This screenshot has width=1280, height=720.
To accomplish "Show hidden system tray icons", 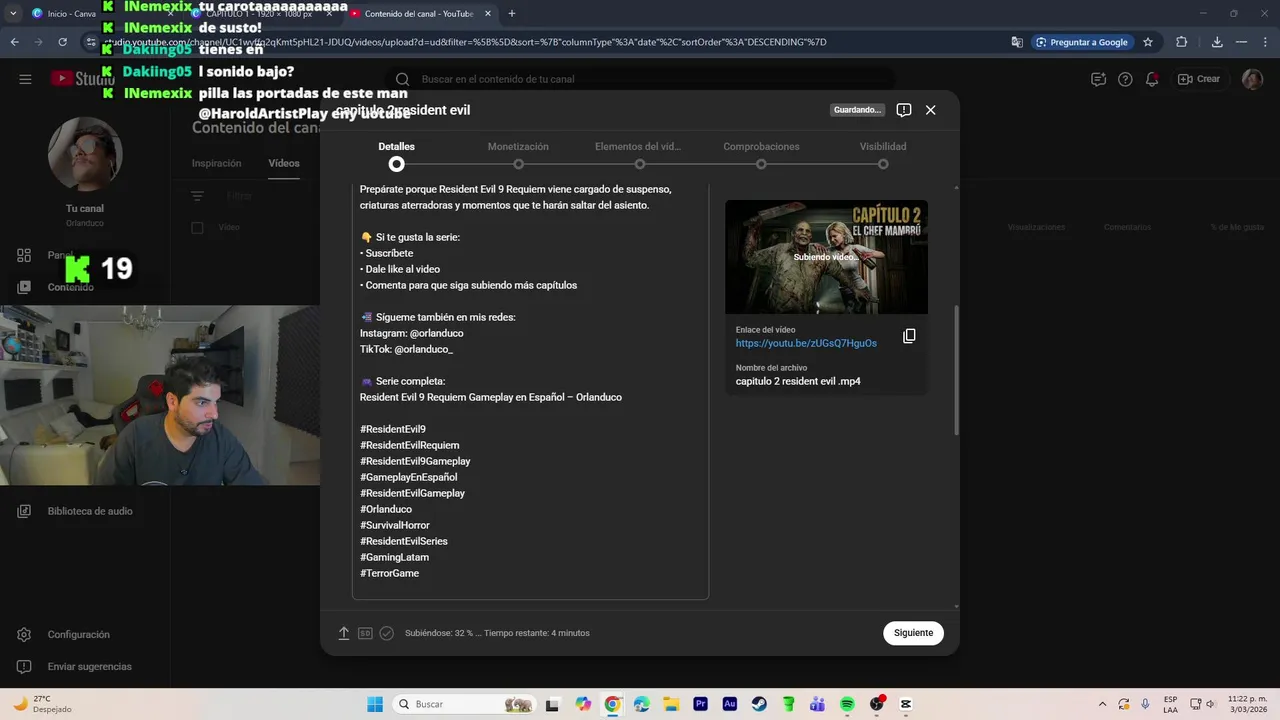I will pos(1103,704).
